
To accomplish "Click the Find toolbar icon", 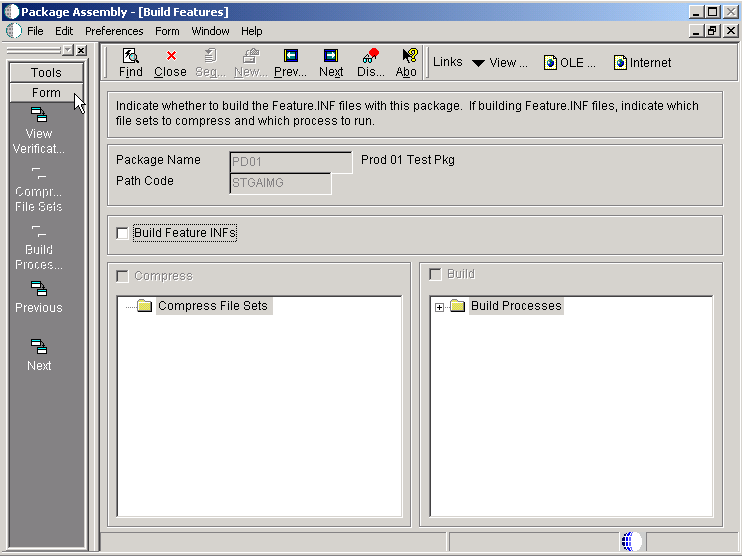I will (131, 56).
